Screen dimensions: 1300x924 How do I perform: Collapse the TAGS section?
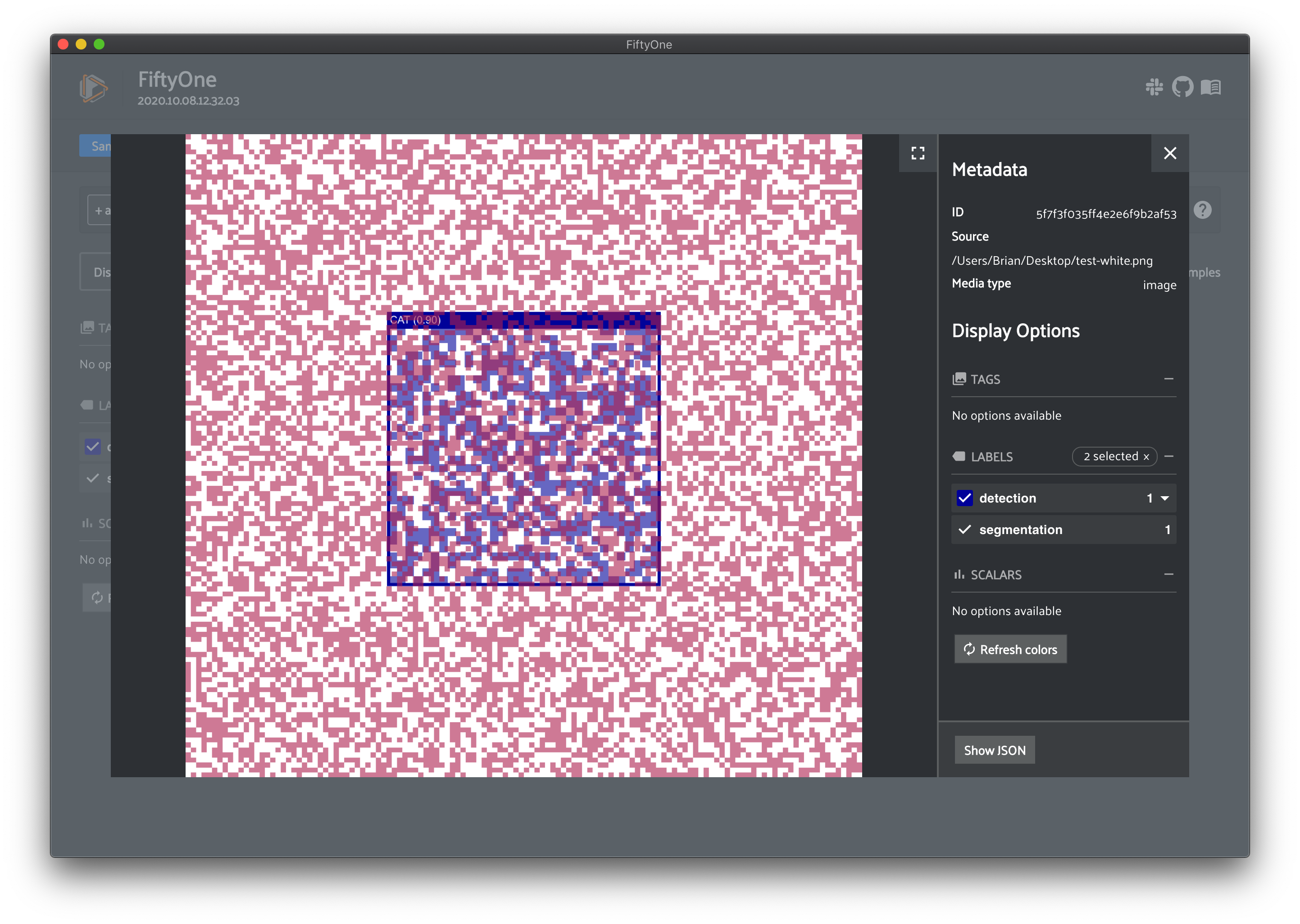tap(1168, 379)
